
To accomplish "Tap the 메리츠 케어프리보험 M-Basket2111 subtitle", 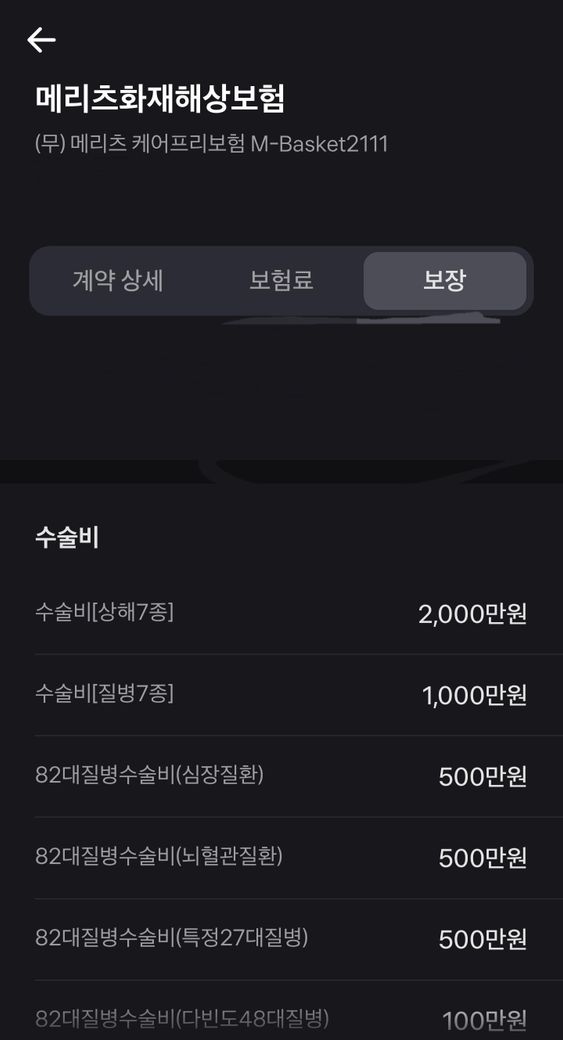I will (211, 144).
